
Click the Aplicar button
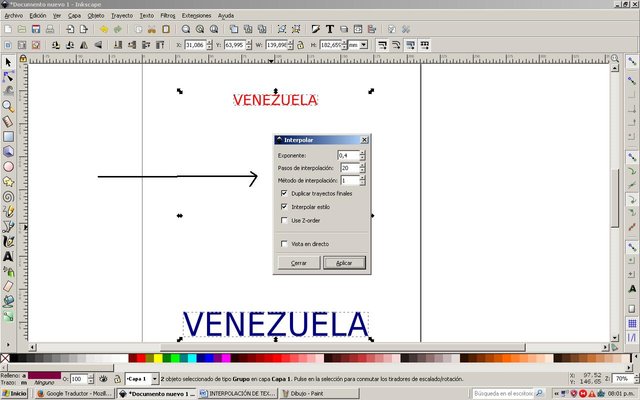pyautogui.click(x=344, y=263)
